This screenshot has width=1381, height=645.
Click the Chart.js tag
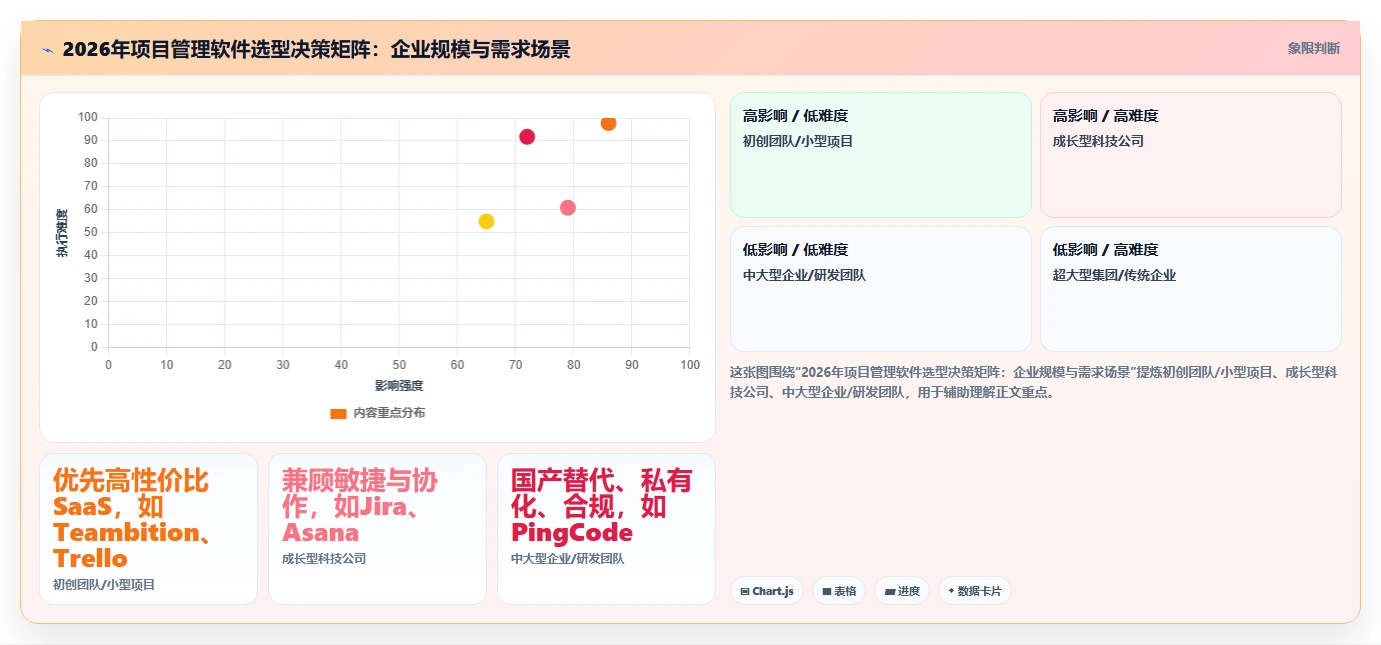[x=766, y=591]
